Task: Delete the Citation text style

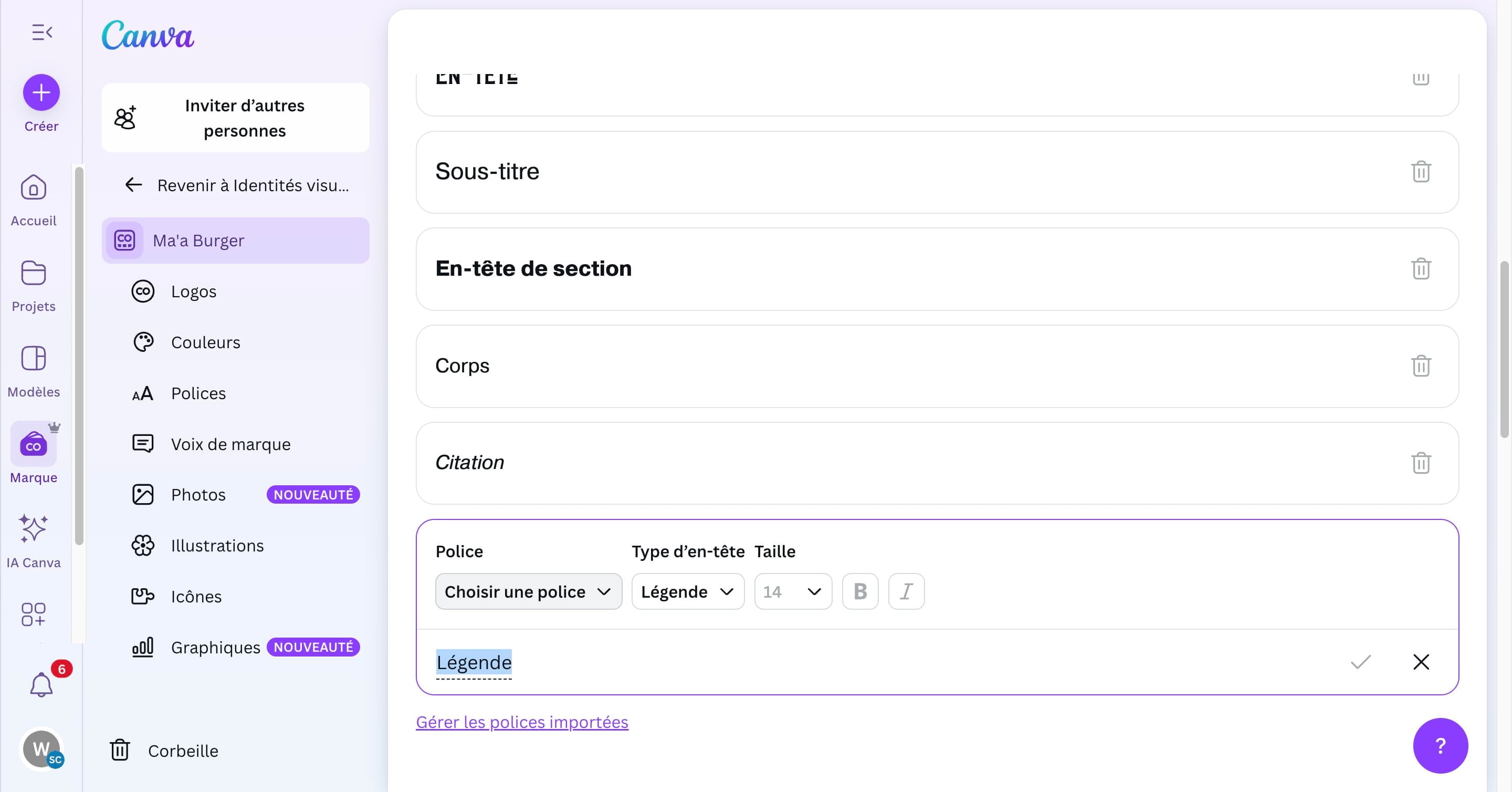Action: [x=1421, y=463]
